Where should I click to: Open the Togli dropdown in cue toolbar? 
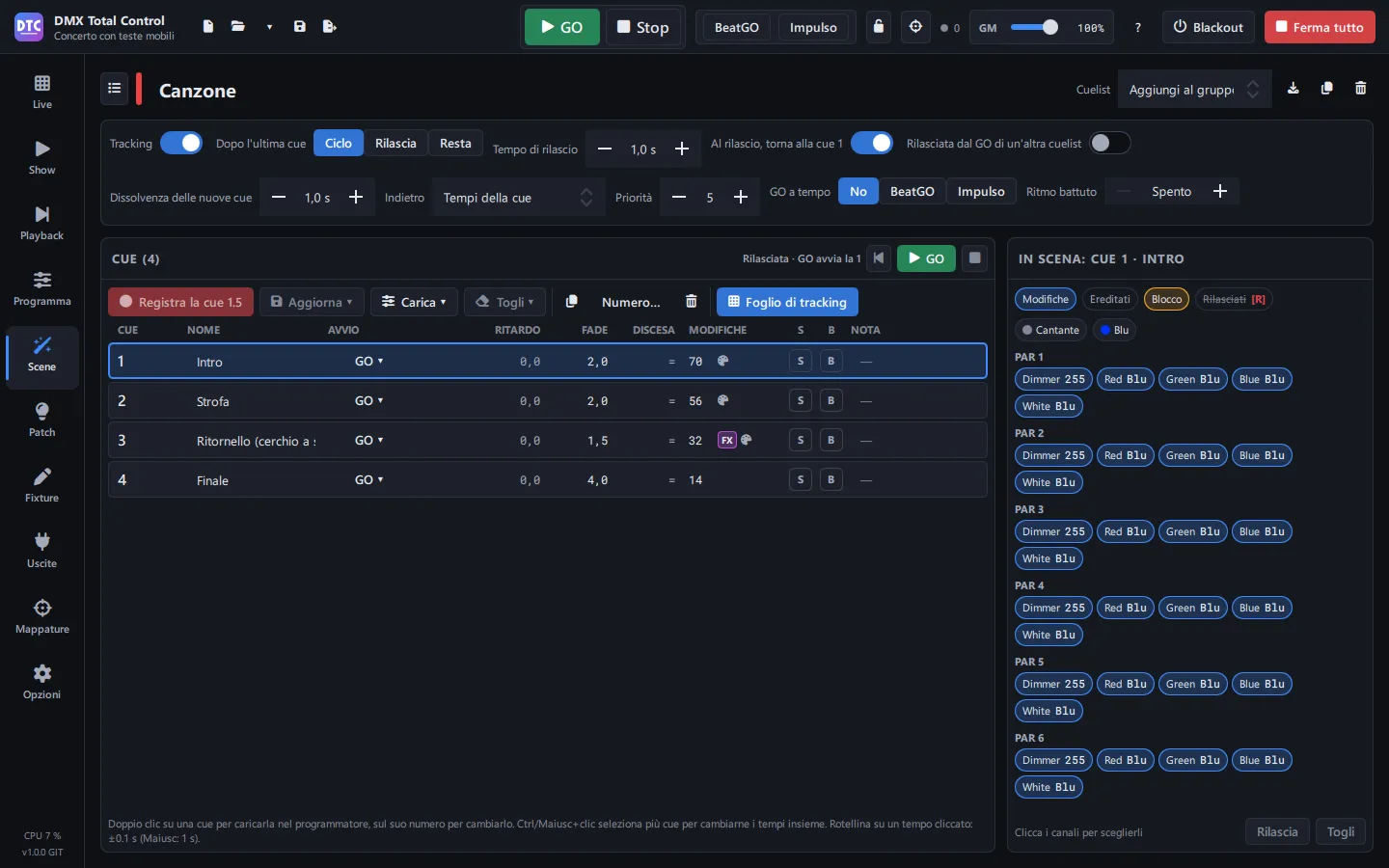505,302
